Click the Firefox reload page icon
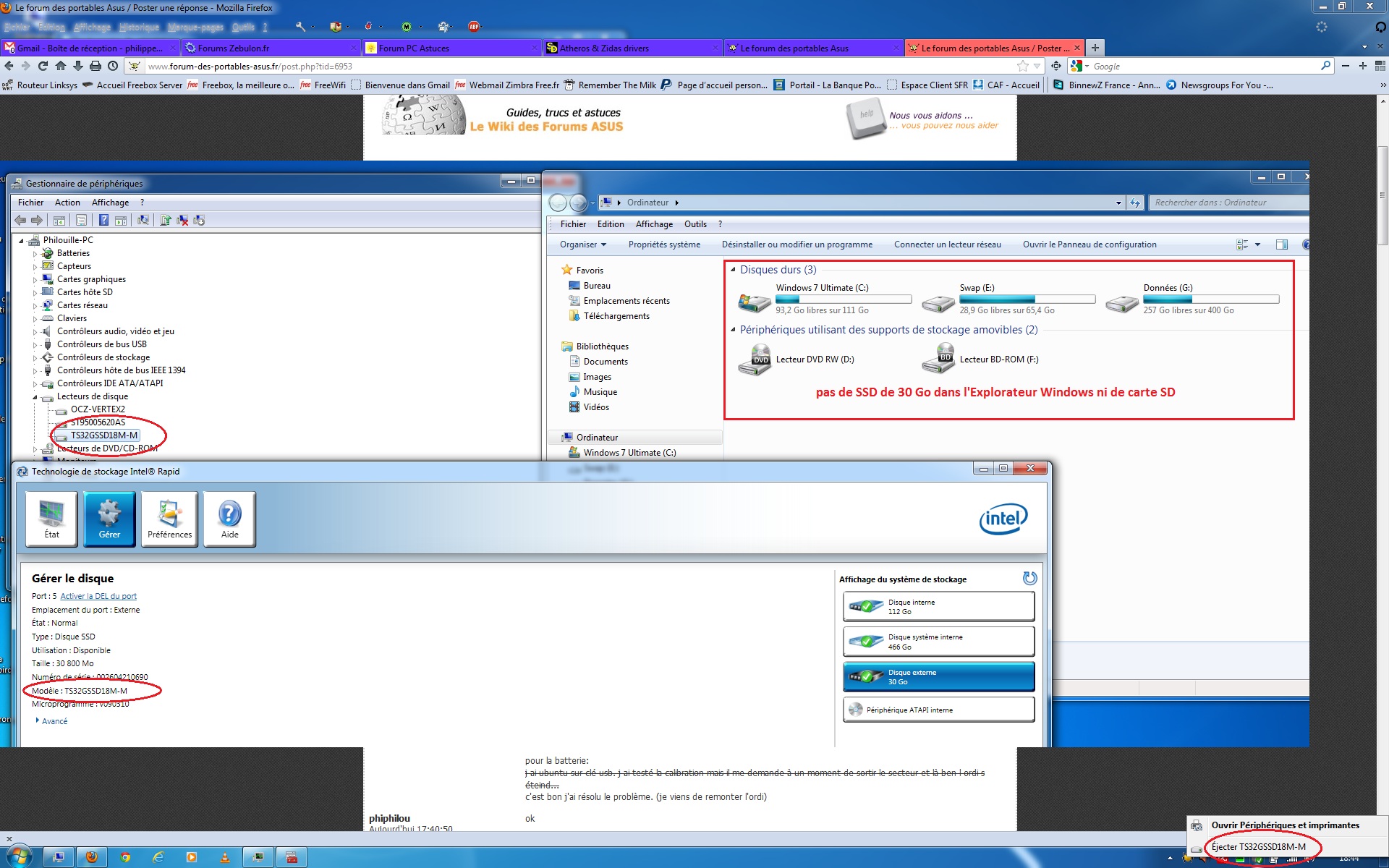 click(43, 66)
